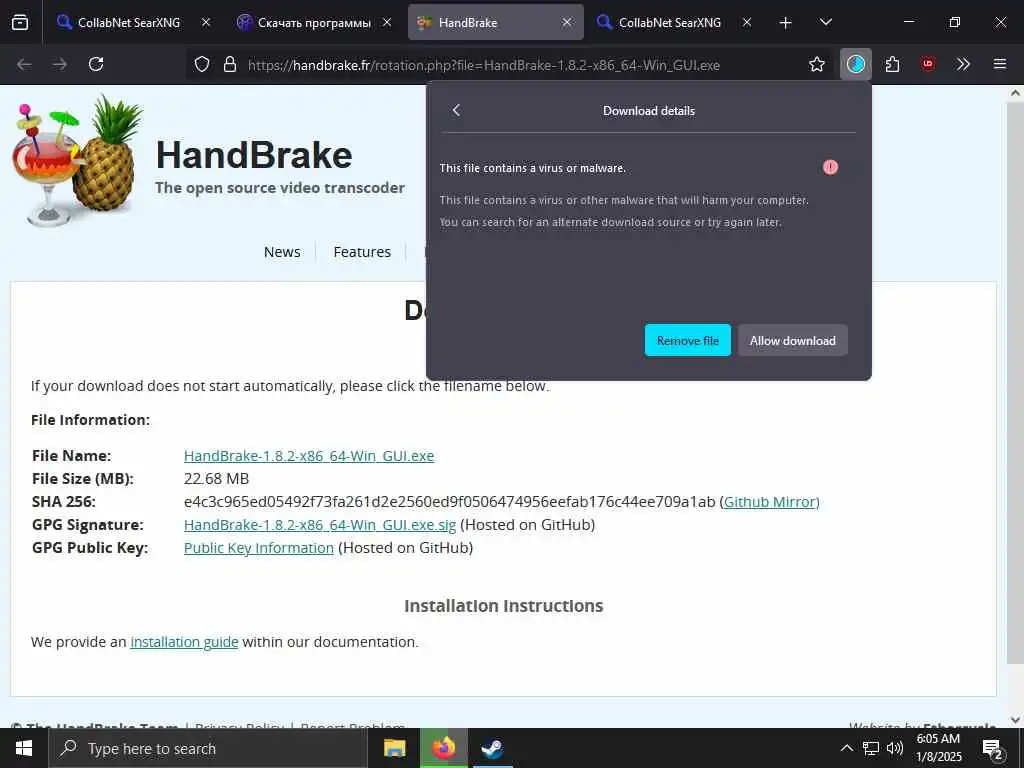Toggle the Downloads panel toolbar button
This screenshot has height=768, width=1024.
tap(856, 64)
